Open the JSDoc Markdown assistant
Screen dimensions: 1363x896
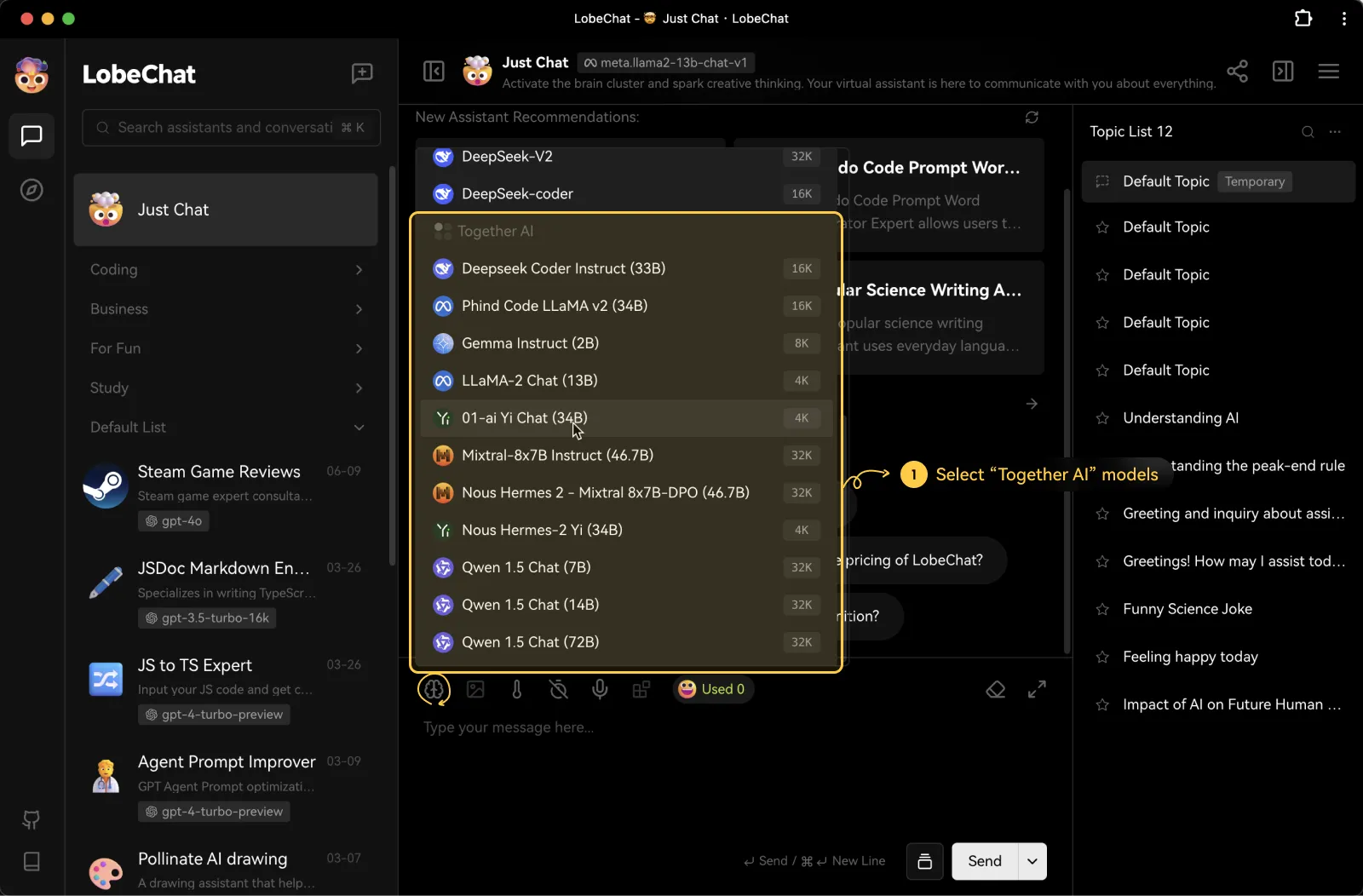[226, 593]
